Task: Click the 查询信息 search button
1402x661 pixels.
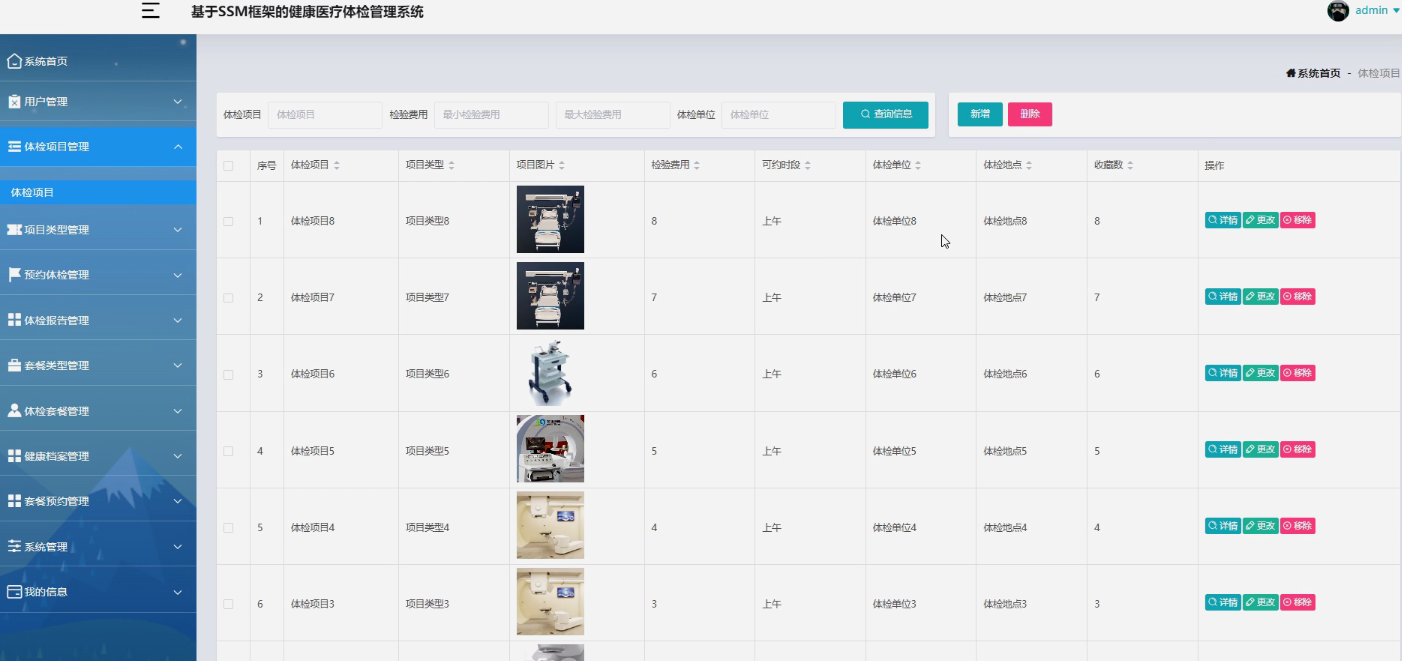Action: (884, 114)
